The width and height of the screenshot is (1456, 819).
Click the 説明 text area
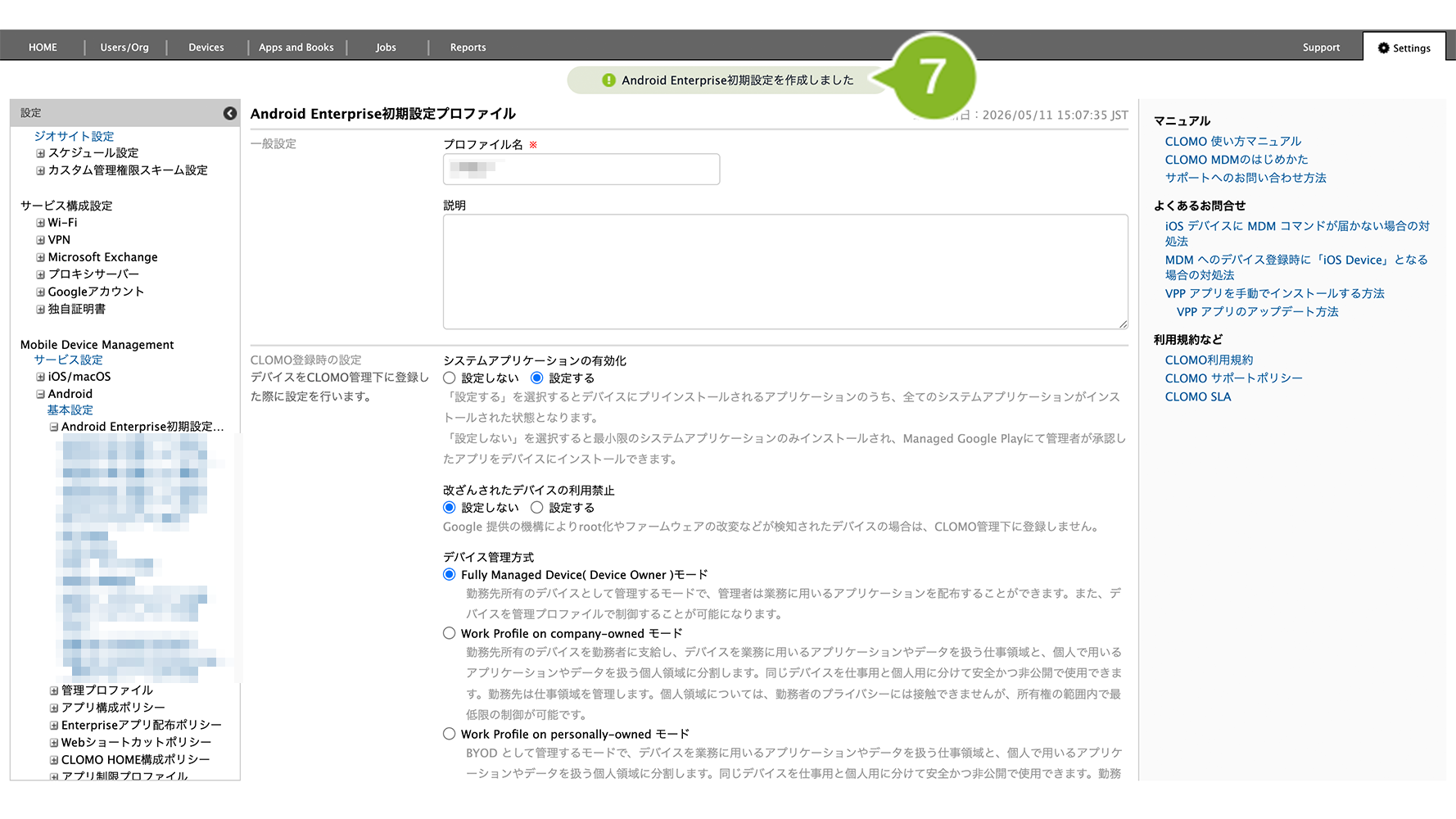tap(785, 272)
